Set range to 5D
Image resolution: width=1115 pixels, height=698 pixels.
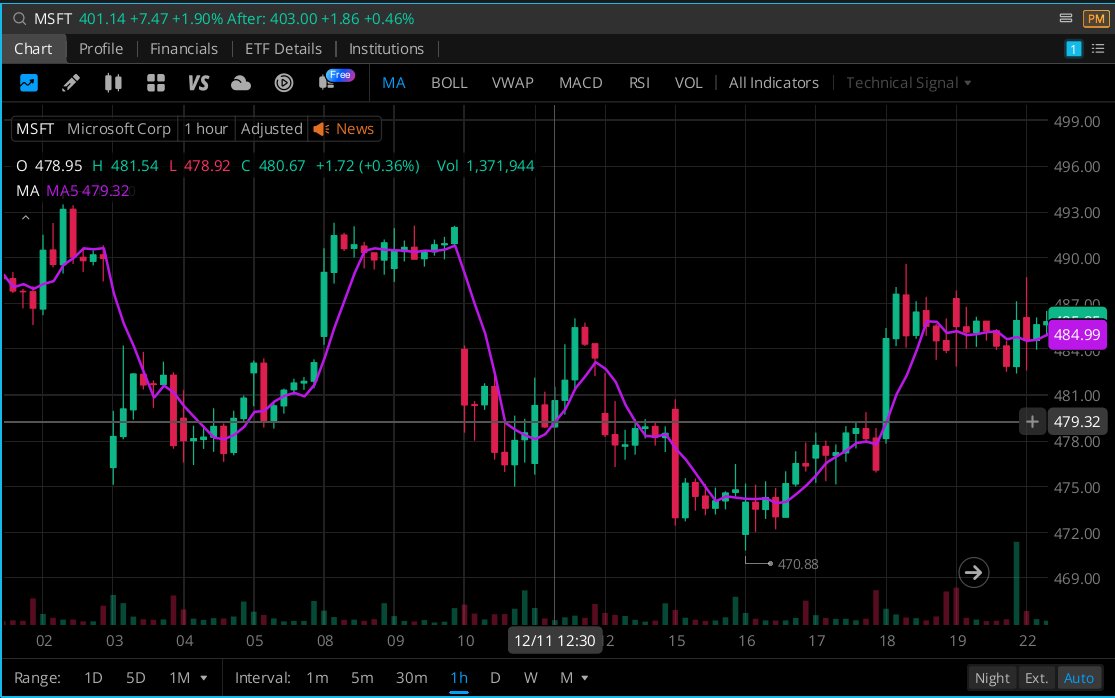(x=135, y=678)
